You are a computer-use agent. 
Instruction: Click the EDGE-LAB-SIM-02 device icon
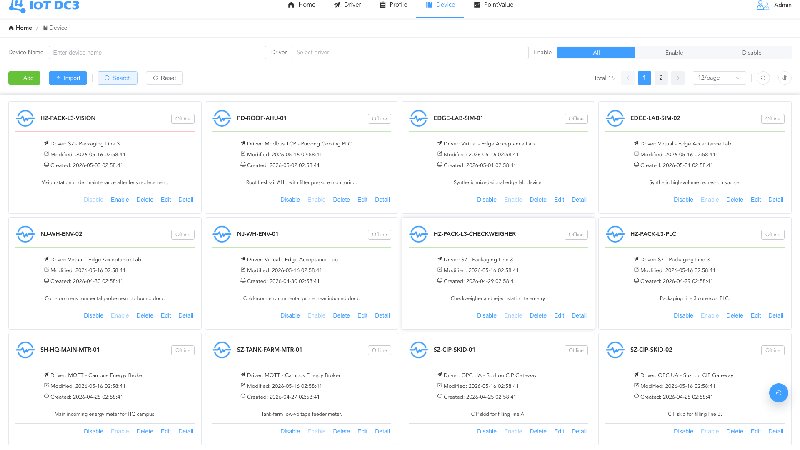615,118
